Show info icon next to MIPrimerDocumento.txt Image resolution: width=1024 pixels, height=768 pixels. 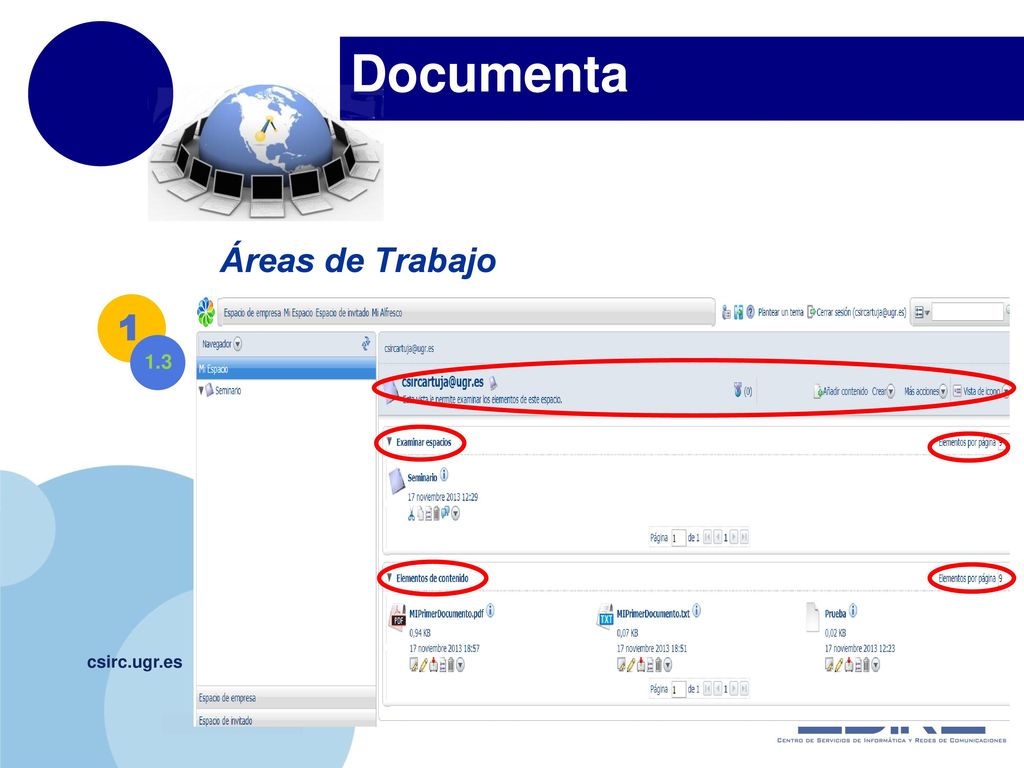coord(697,611)
